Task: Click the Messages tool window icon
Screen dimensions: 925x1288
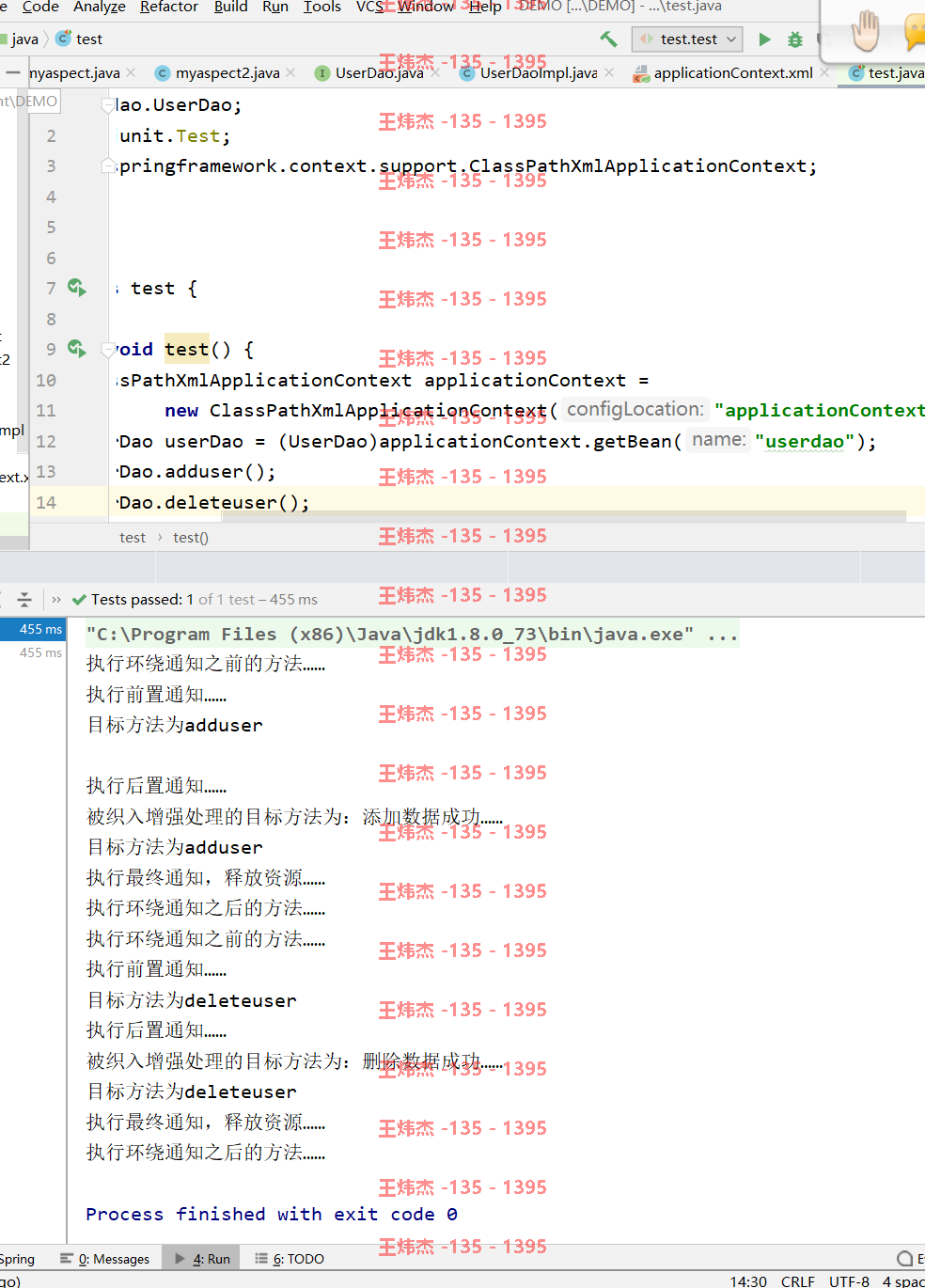Action: pyautogui.click(x=67, y=1258)
